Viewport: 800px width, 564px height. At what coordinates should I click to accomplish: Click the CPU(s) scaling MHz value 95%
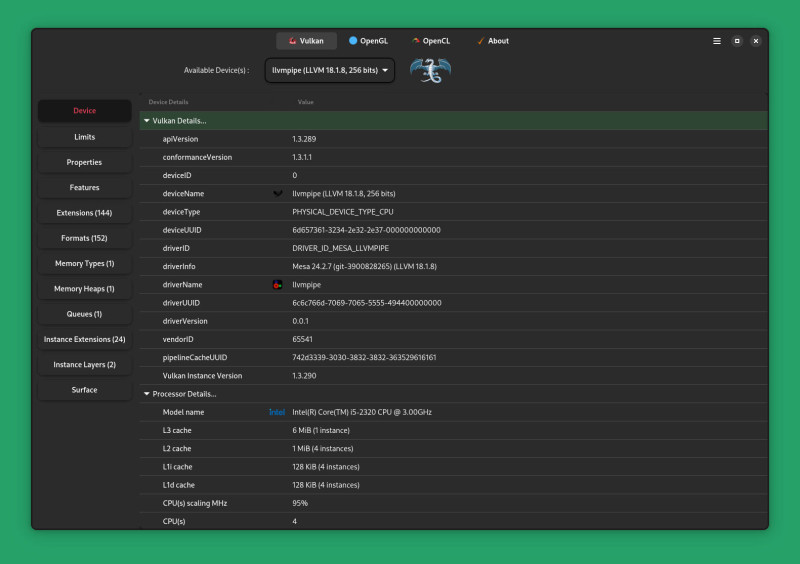300,503
